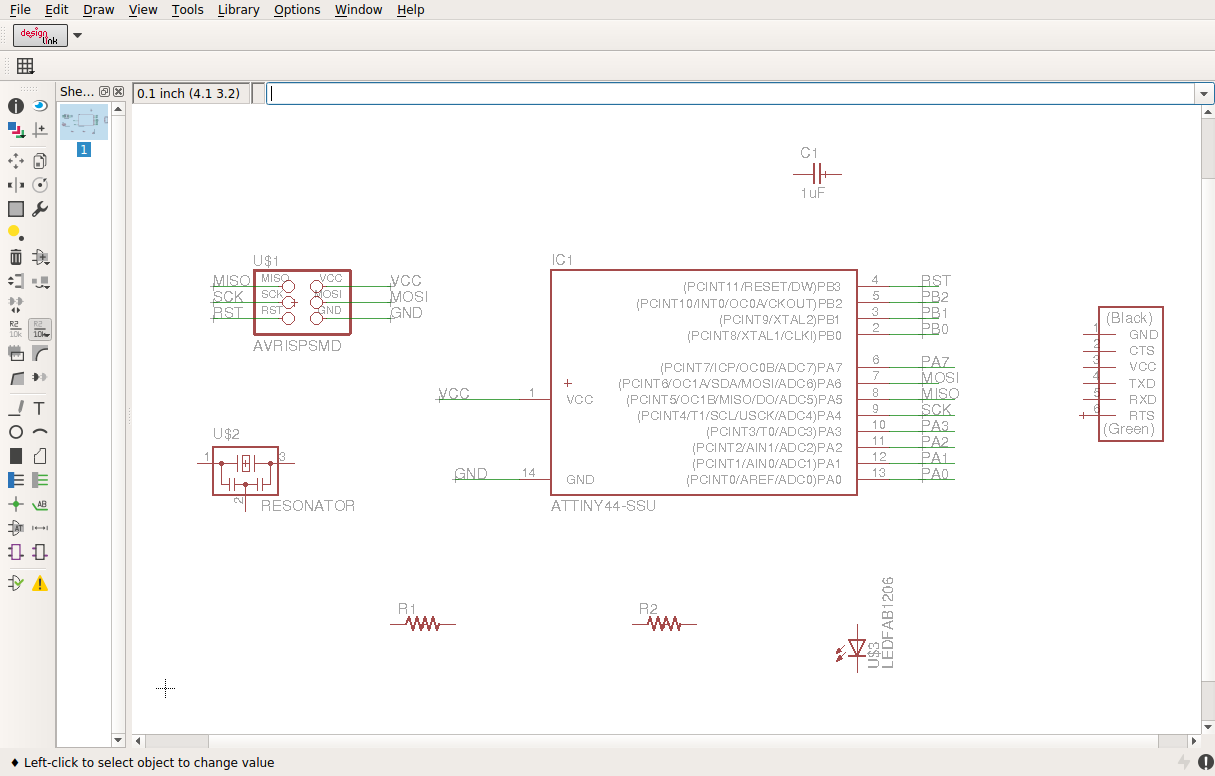Select the Pinswap tool

[x=16, y=281]
